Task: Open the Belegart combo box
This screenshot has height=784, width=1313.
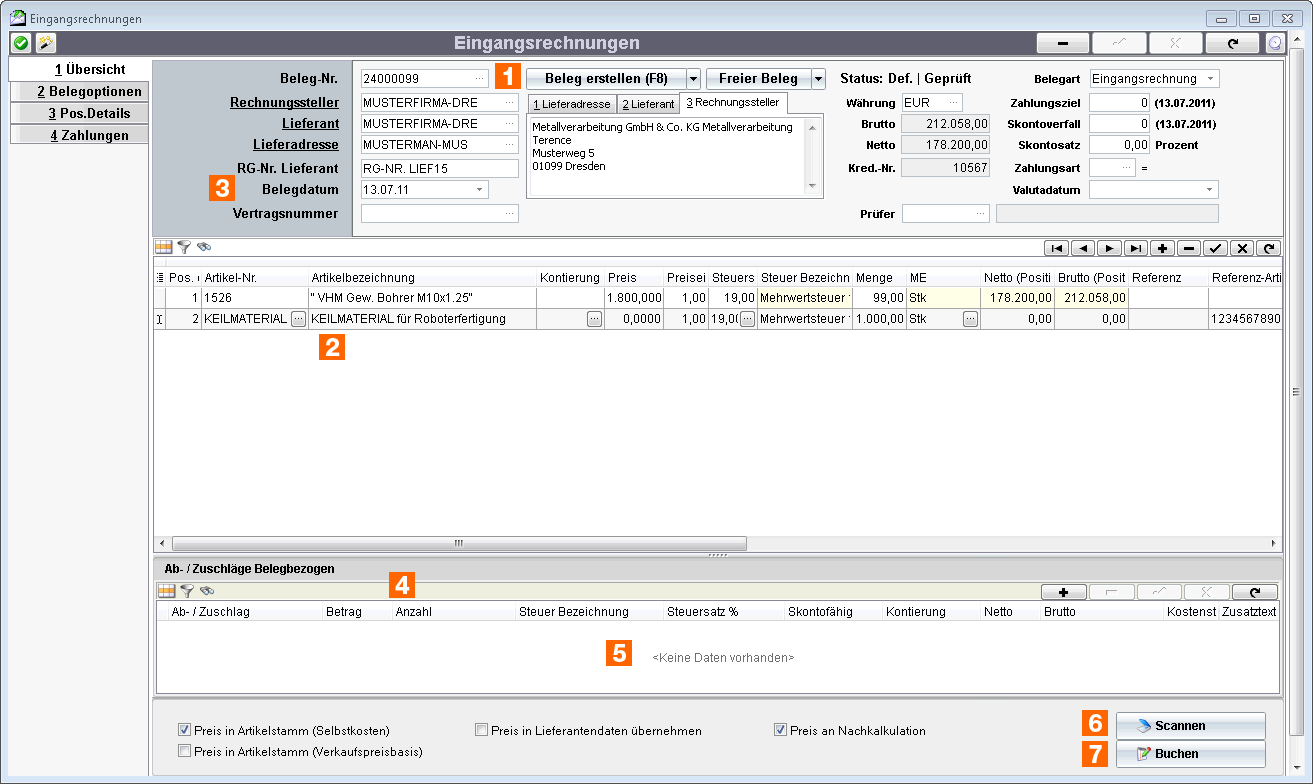Action: (x=1154, y=79)
